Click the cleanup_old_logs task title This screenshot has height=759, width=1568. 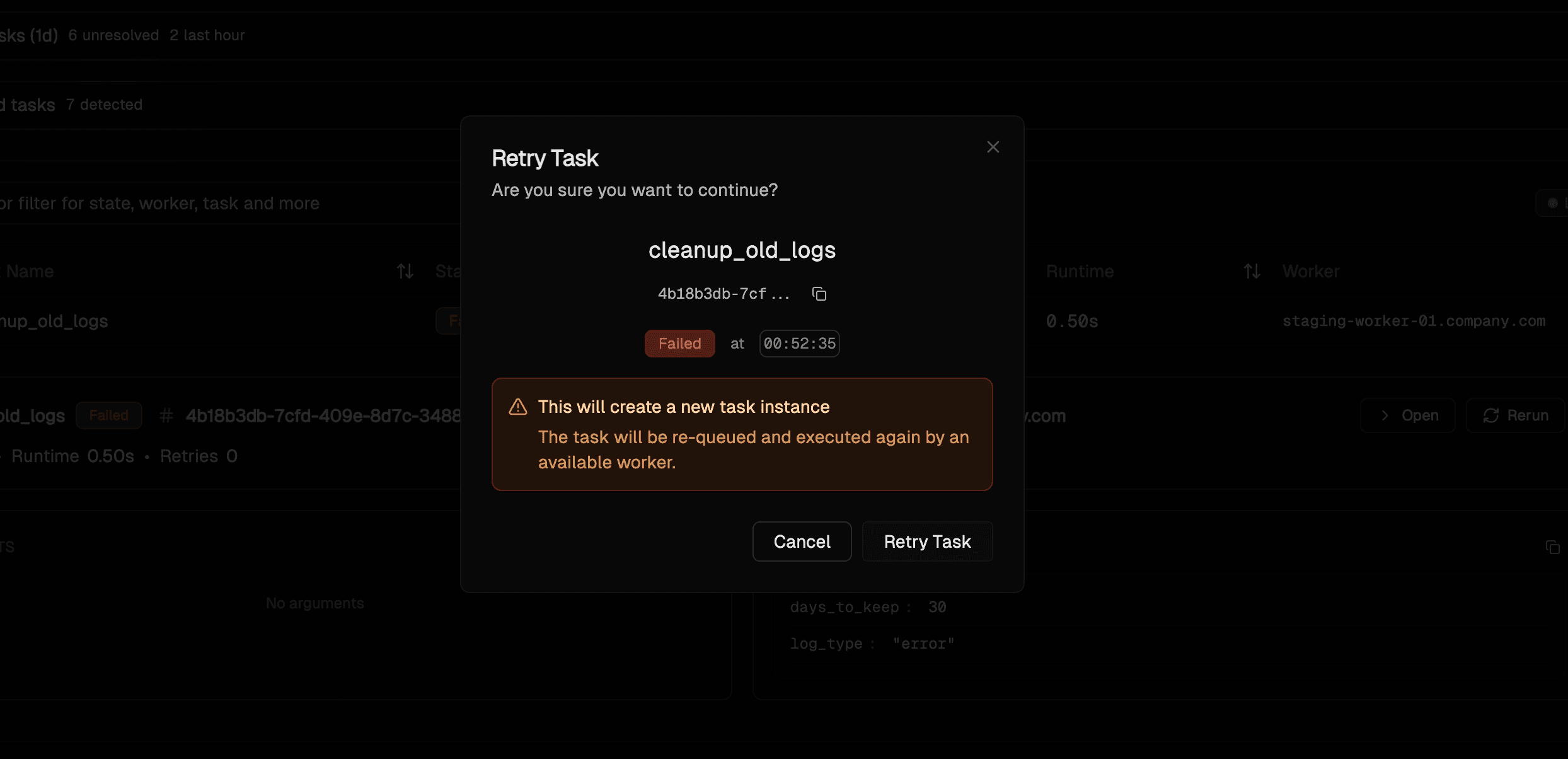tap(742, 250)
